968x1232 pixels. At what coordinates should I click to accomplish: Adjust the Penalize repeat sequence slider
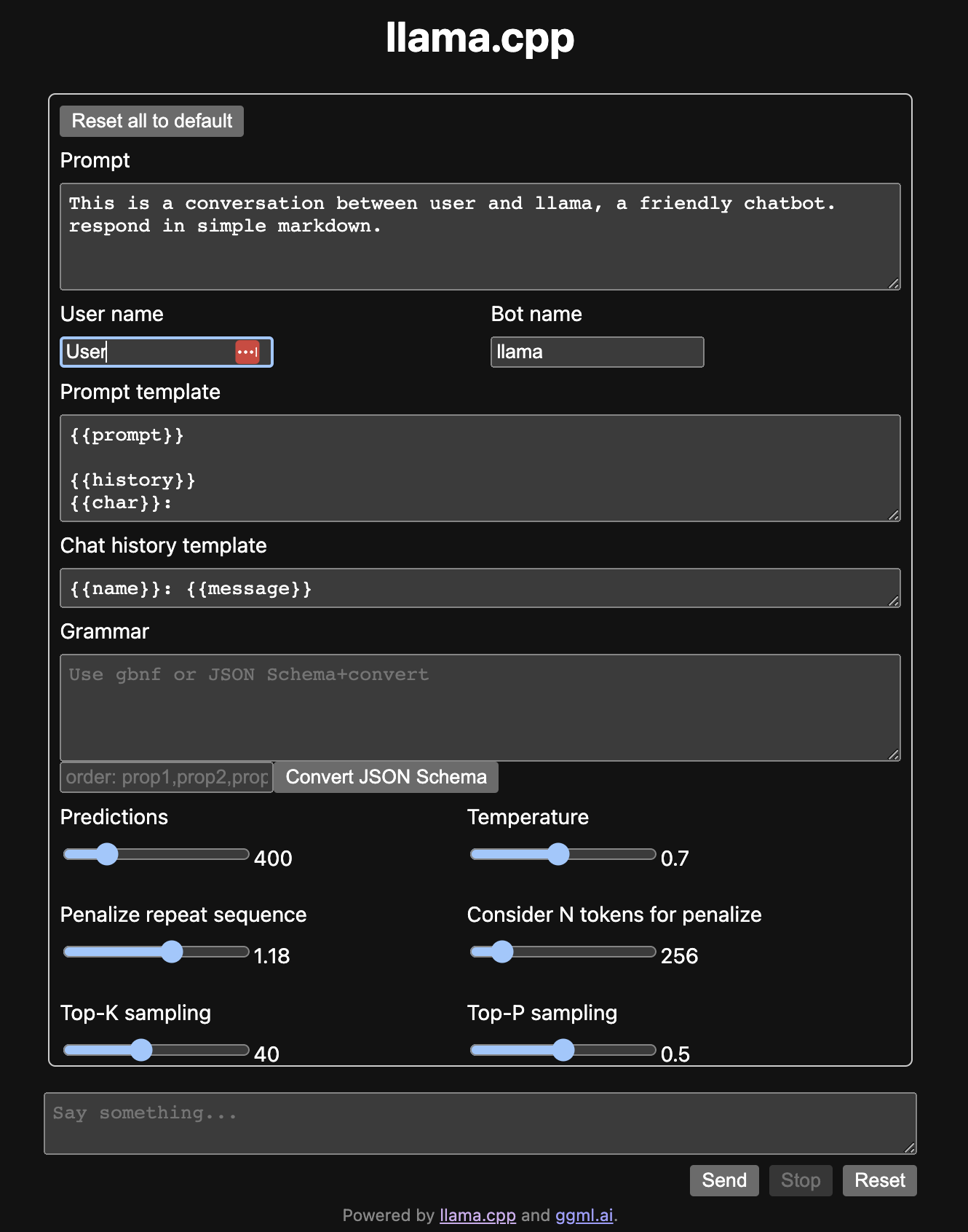click(x=156, y=952)
